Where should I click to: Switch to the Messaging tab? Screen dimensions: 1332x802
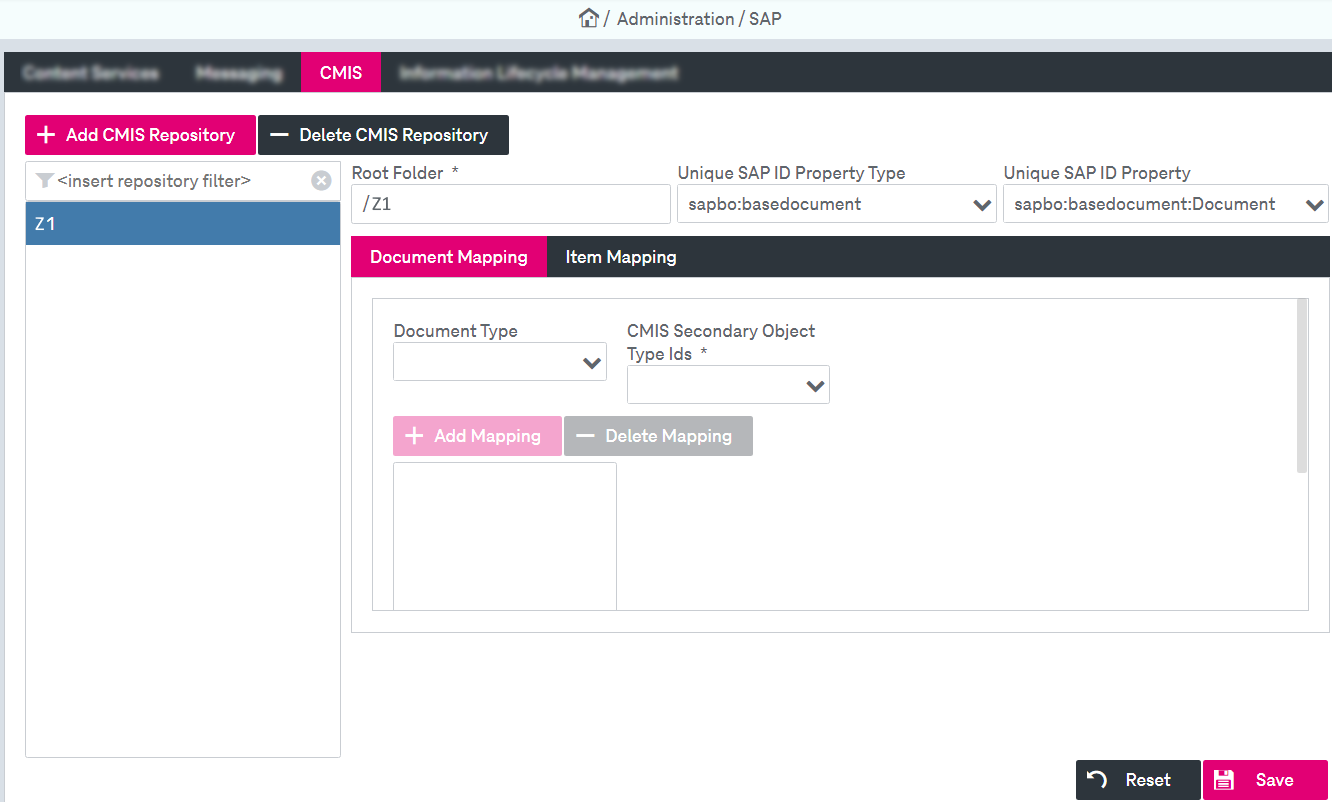pyautogui.click(x=239, y=72)
